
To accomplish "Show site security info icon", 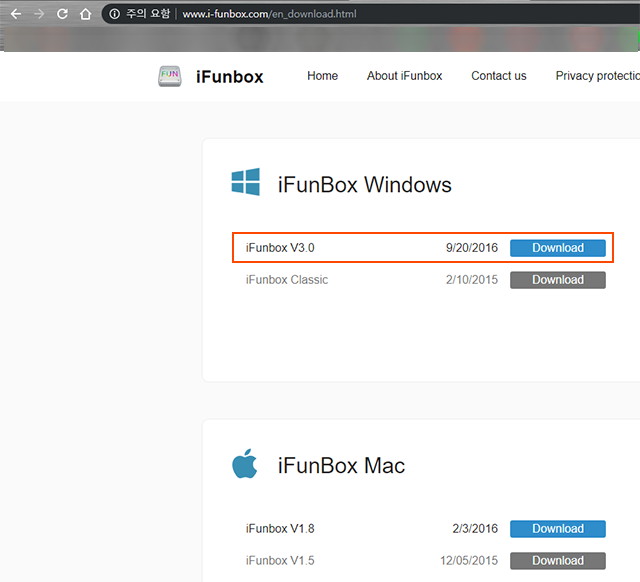I will point(115,14).
